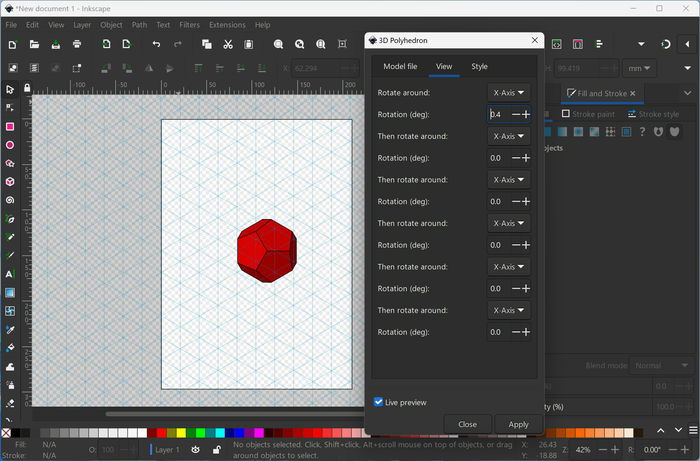
Task: Select the Spiral tool in toolbox
Action: [x=10, y=200]
